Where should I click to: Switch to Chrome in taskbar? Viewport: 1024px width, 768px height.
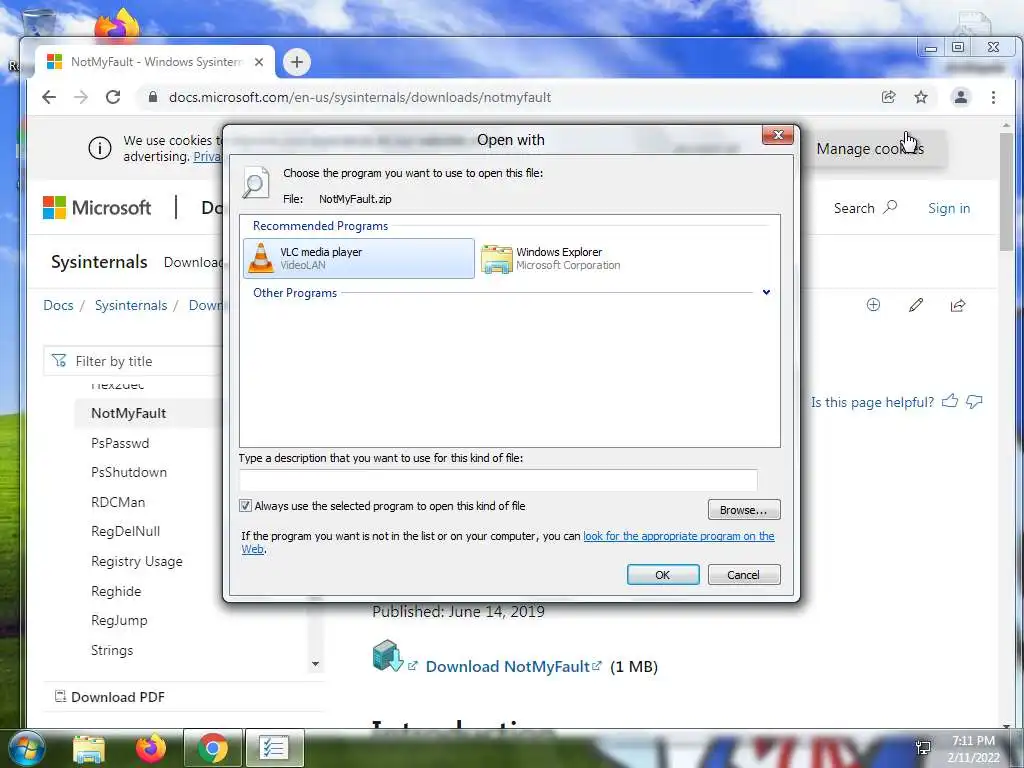coord(212,748)
